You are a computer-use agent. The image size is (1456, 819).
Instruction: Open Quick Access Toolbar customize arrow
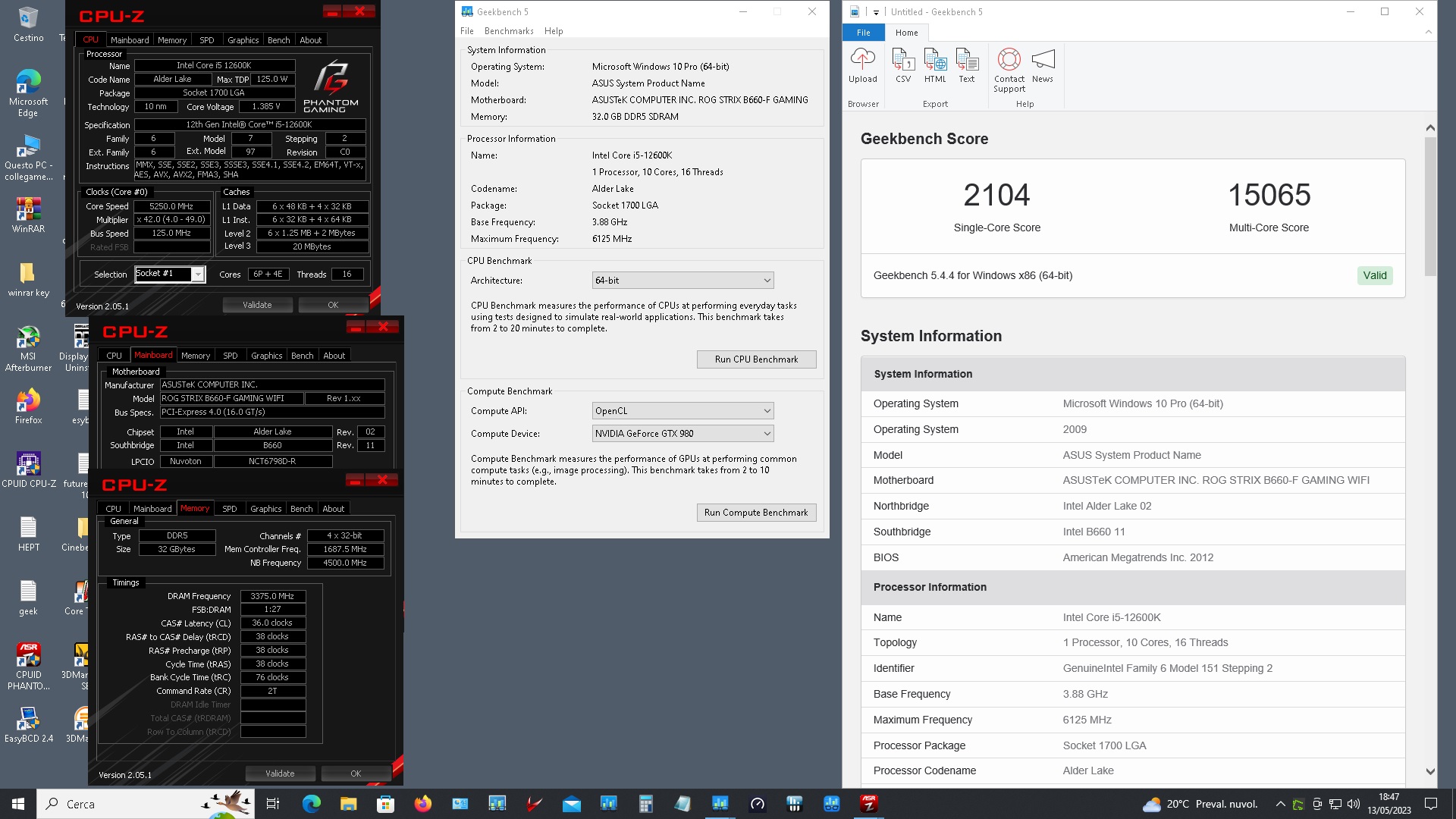875,12
